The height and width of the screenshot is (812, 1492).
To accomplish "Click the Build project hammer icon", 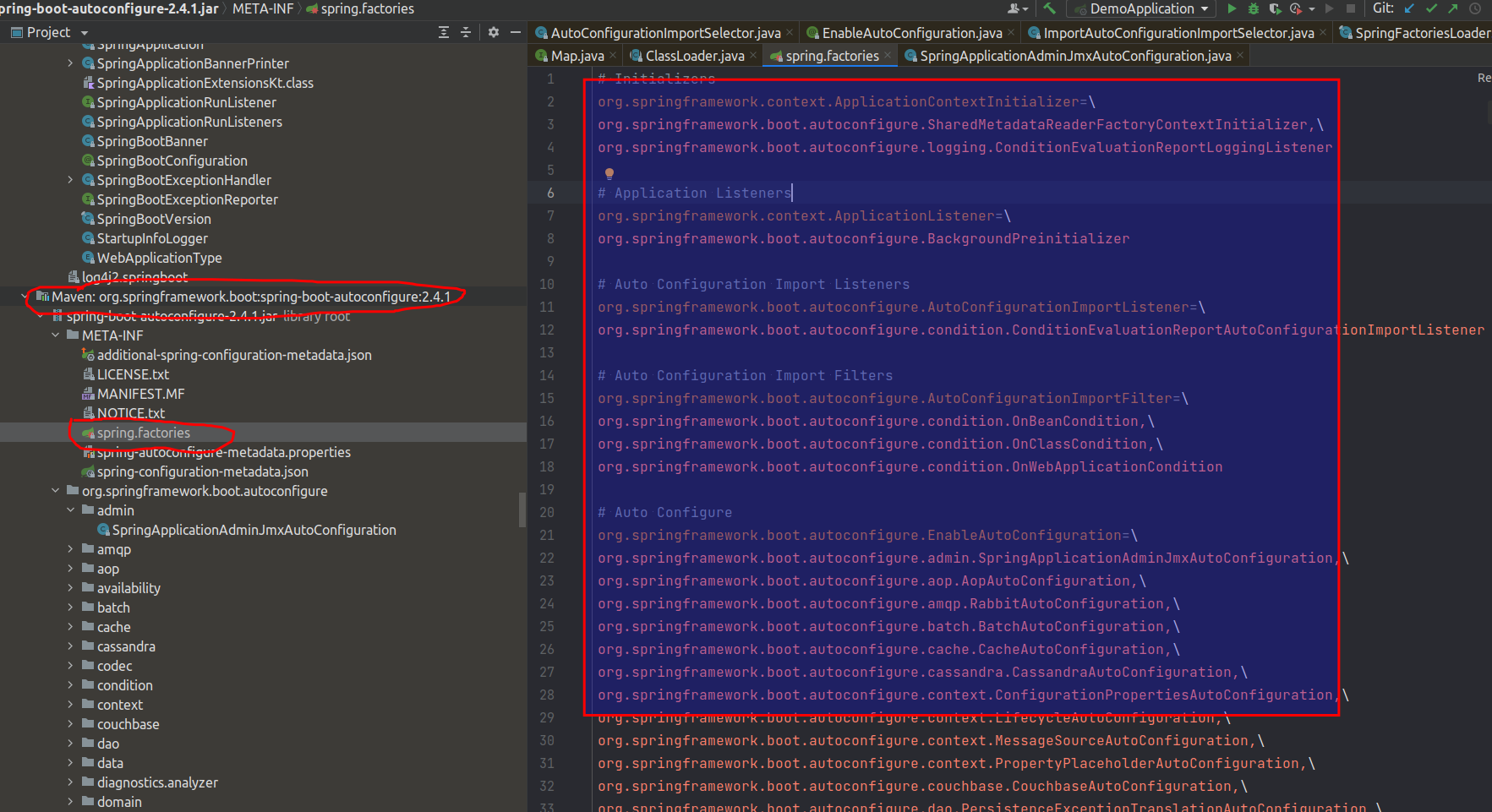I will 1049,8.
